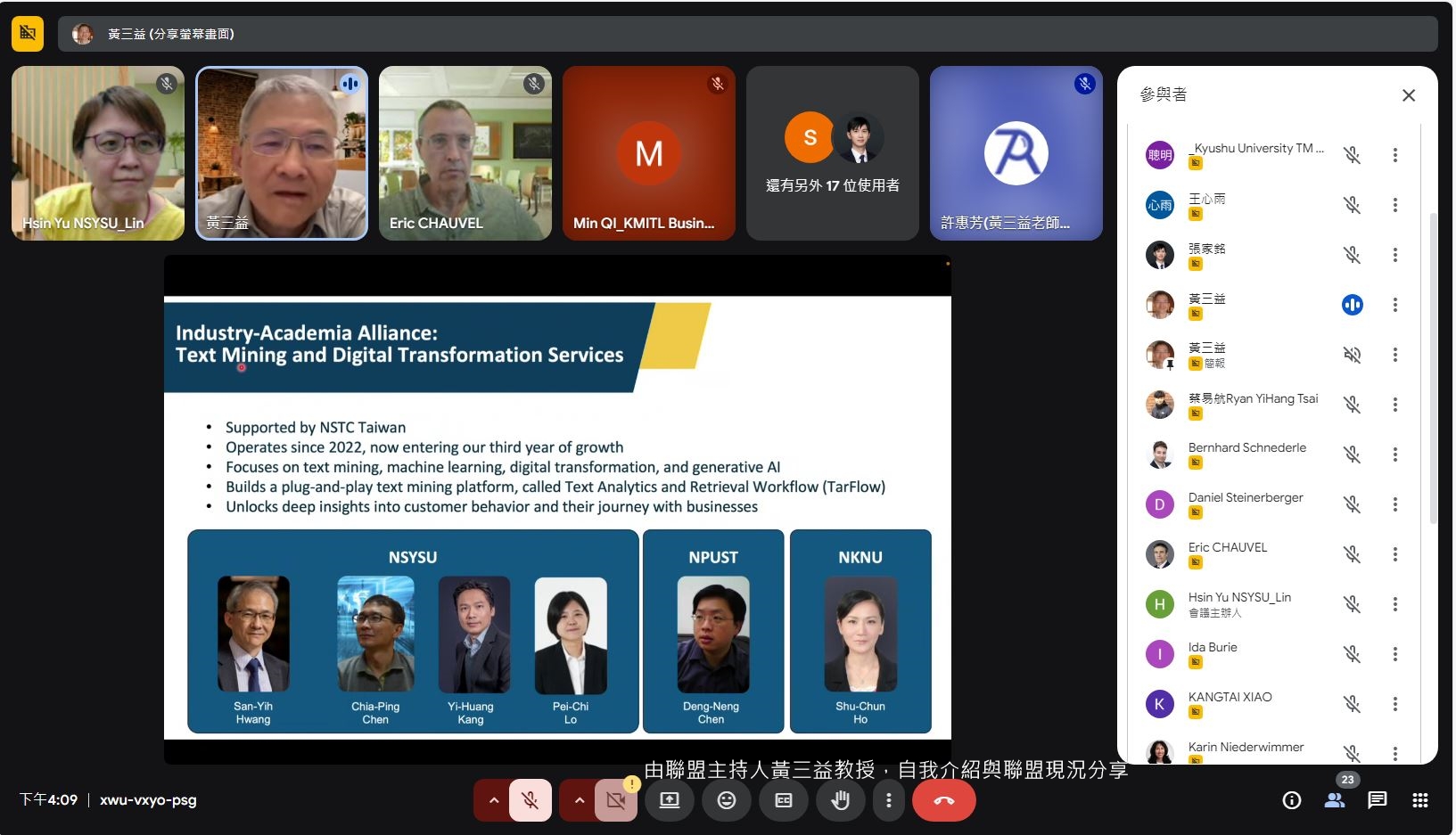Open options for 黃三益 簡報 row

1395,355
